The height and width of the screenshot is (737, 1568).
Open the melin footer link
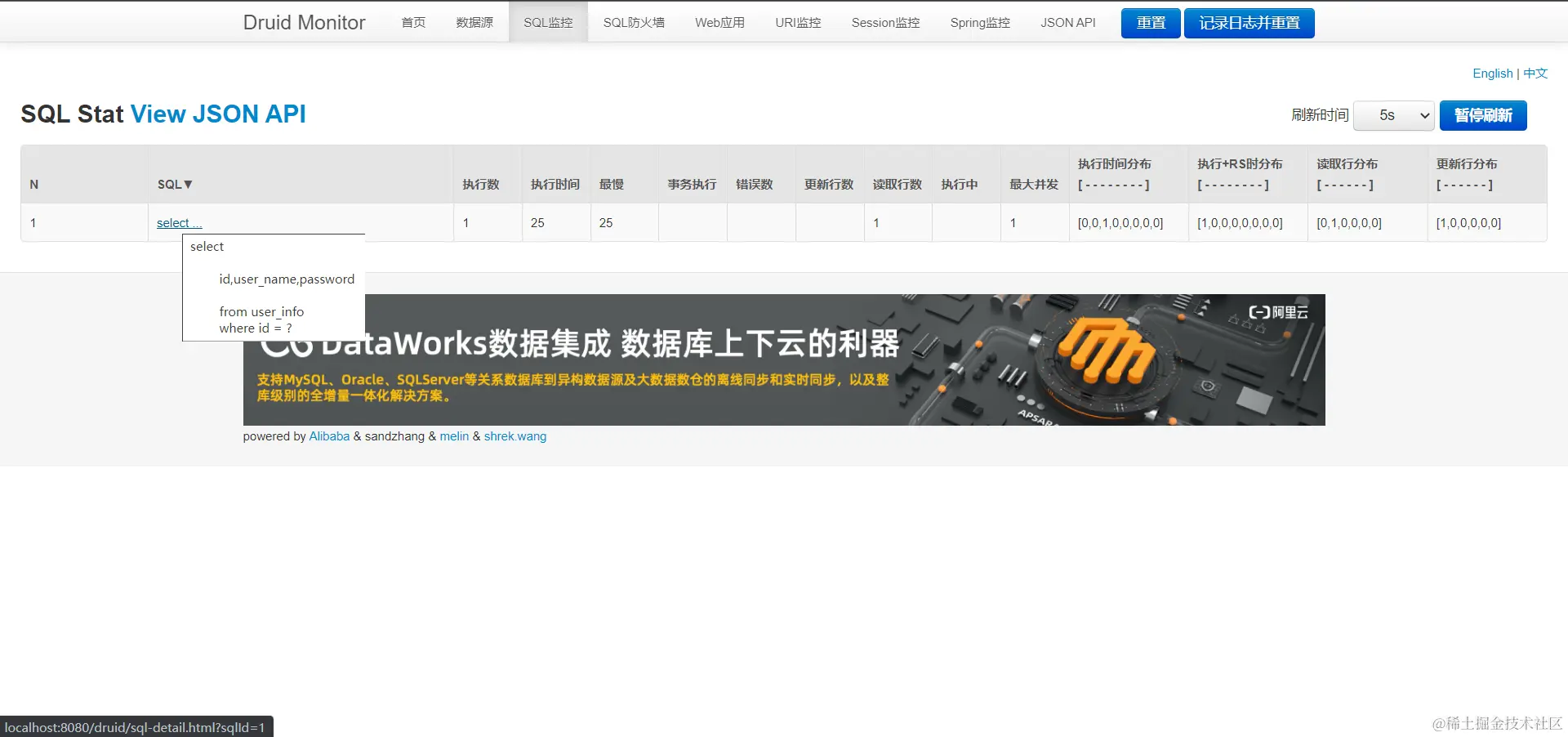(x=454, y=436)
